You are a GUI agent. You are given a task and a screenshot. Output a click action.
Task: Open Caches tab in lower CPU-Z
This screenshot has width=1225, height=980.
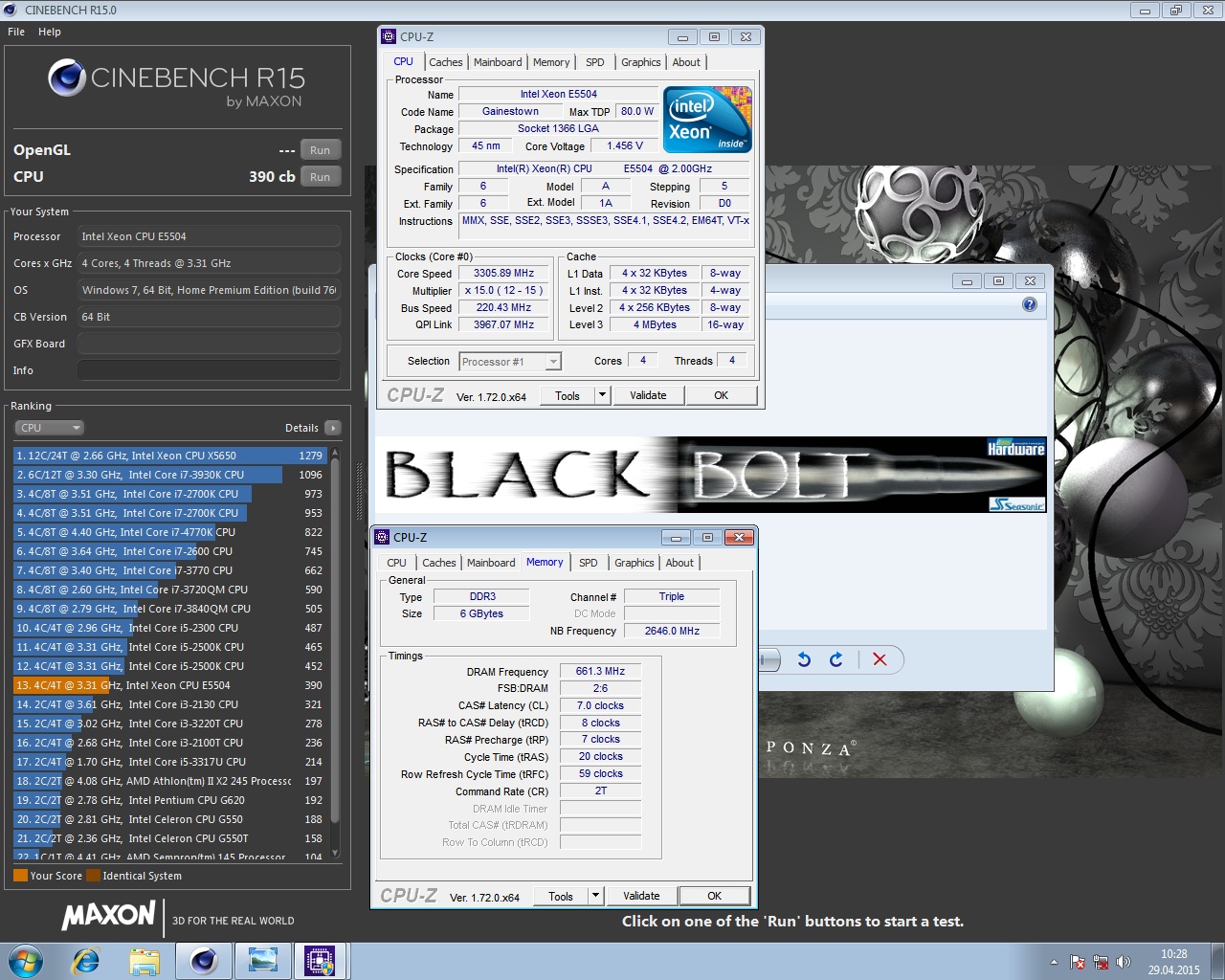[438, 563]
